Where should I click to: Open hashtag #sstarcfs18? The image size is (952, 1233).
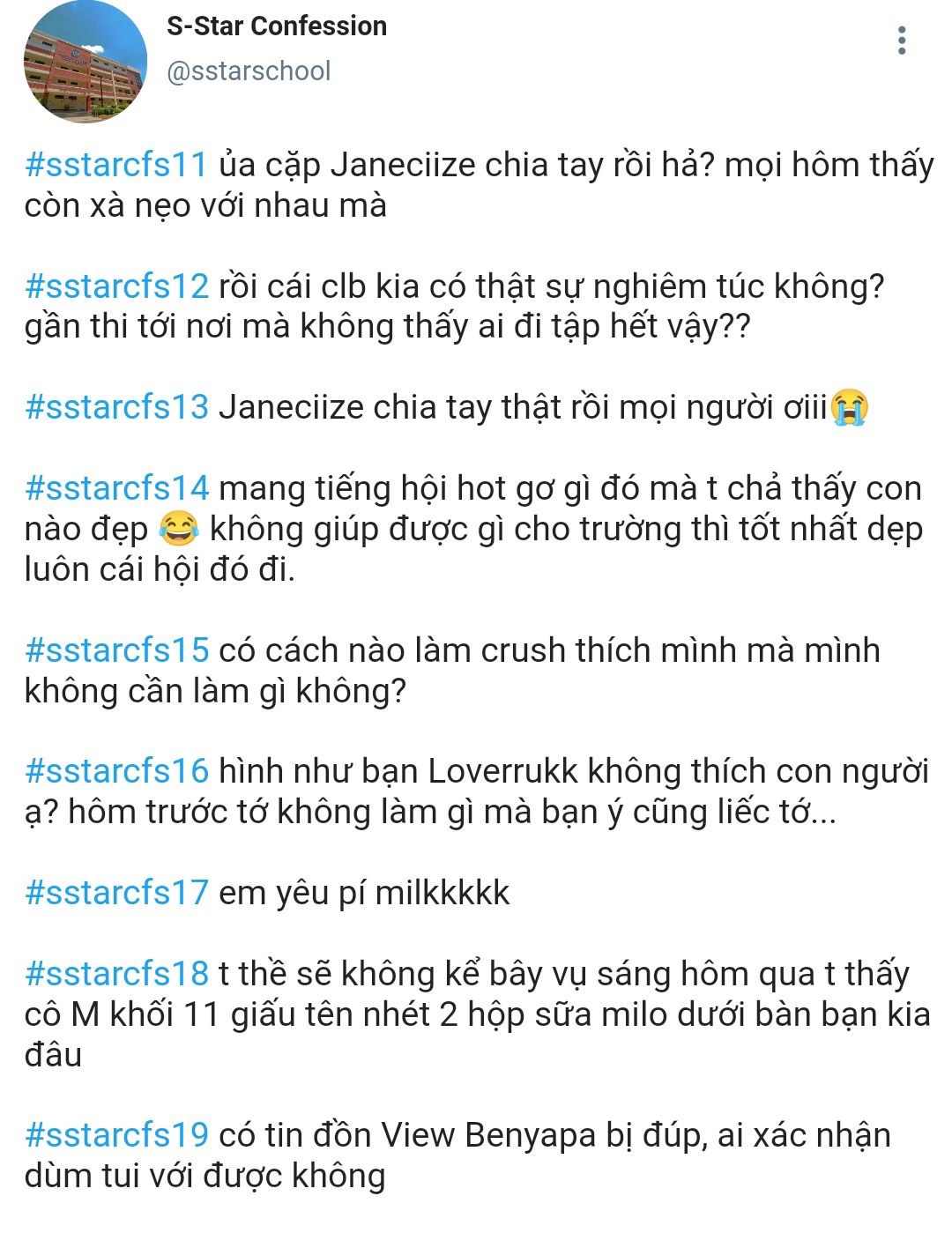coord(116,974)
